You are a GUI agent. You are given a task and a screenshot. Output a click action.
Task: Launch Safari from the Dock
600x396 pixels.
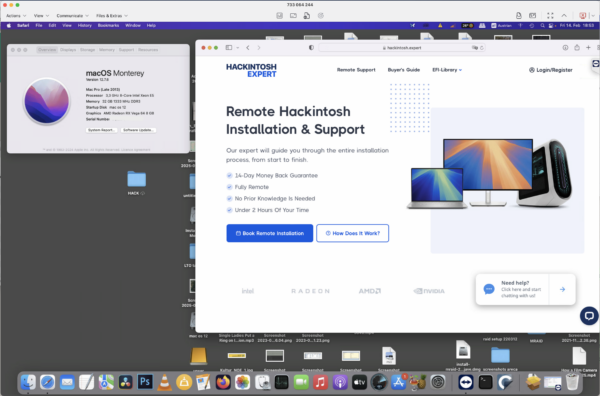click(x=48, y=382)
